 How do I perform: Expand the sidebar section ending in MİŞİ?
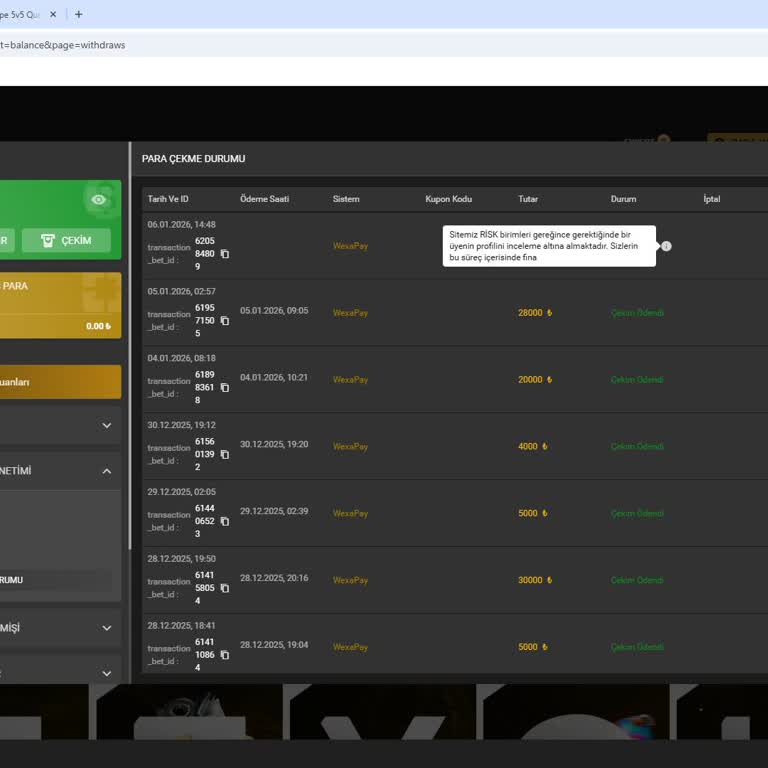tap(107, 628)
